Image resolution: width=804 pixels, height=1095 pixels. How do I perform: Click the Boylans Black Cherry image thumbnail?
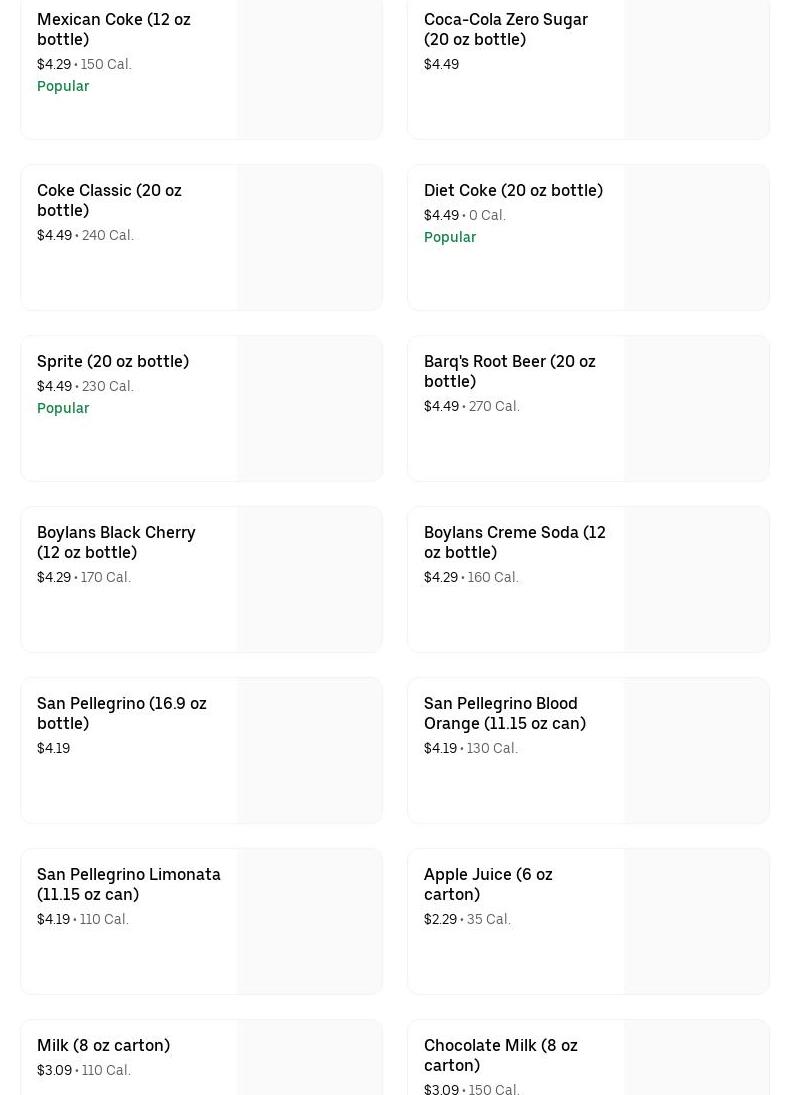pos(310,580)
